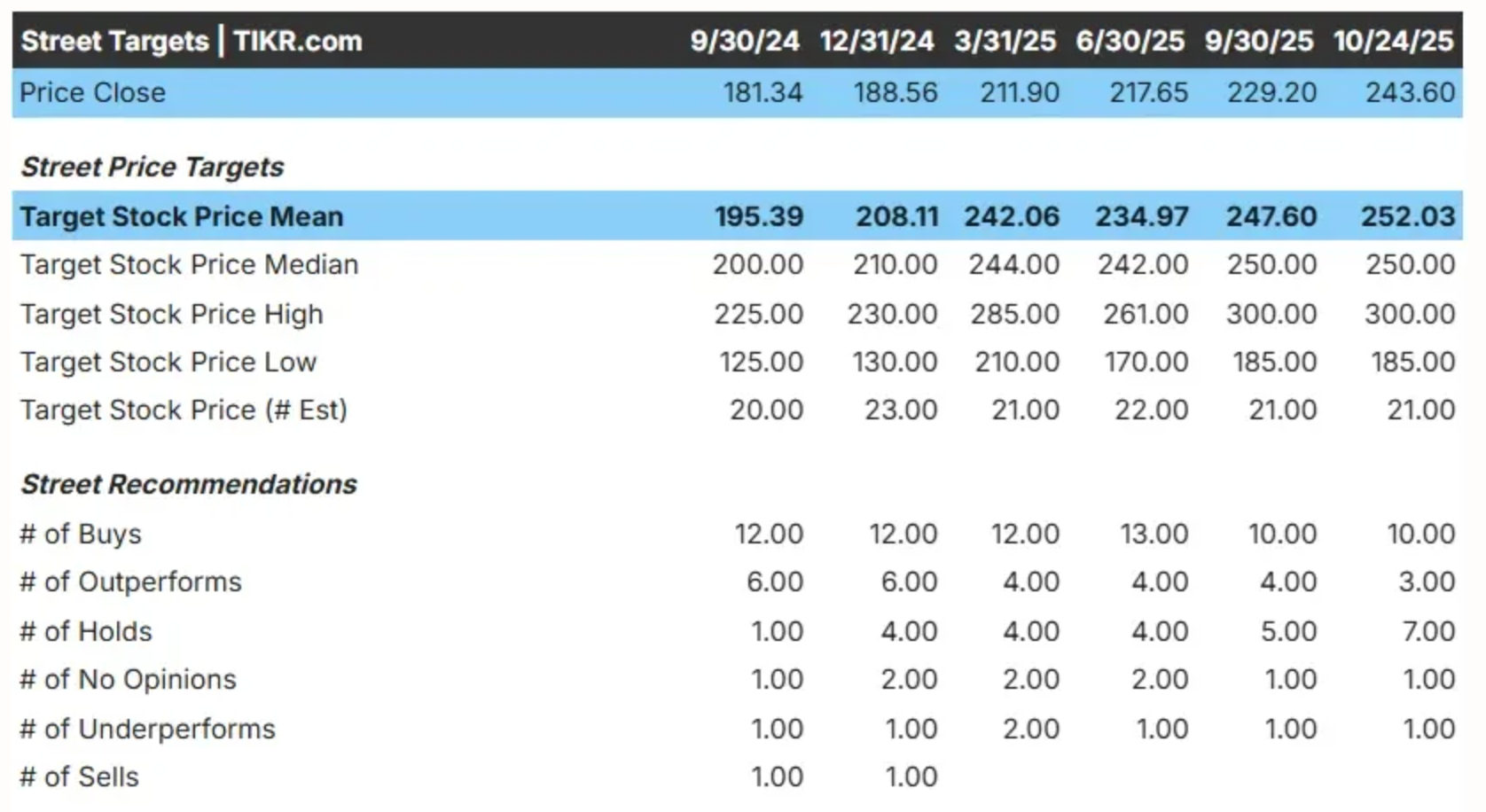This screenshot has height=812, width=1486.
Task: Highlight the Target Stock Price Mean row label
Action: pyautogui.click(x=181, y=216)
